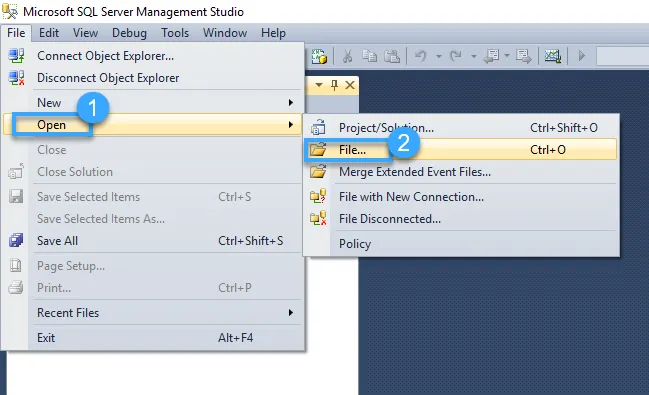Click the SSMS application icon in title bar

point(10,11)
